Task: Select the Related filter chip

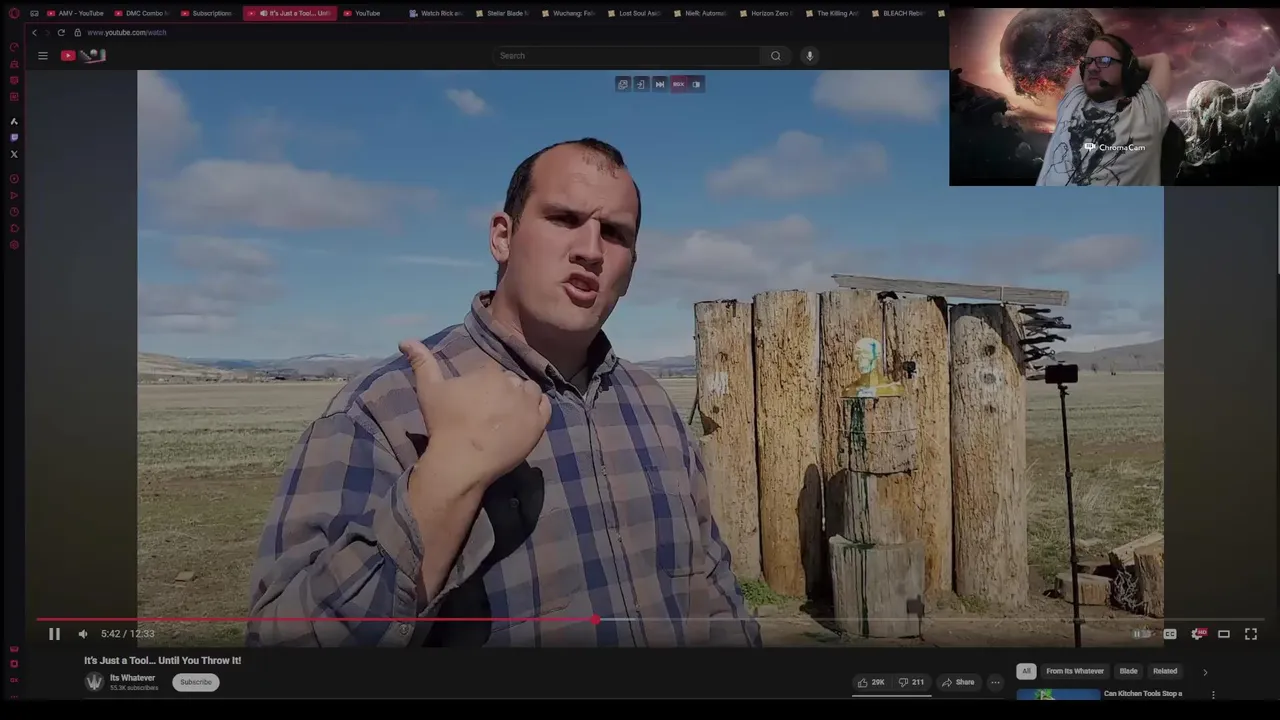Action: coord(1165,672)
